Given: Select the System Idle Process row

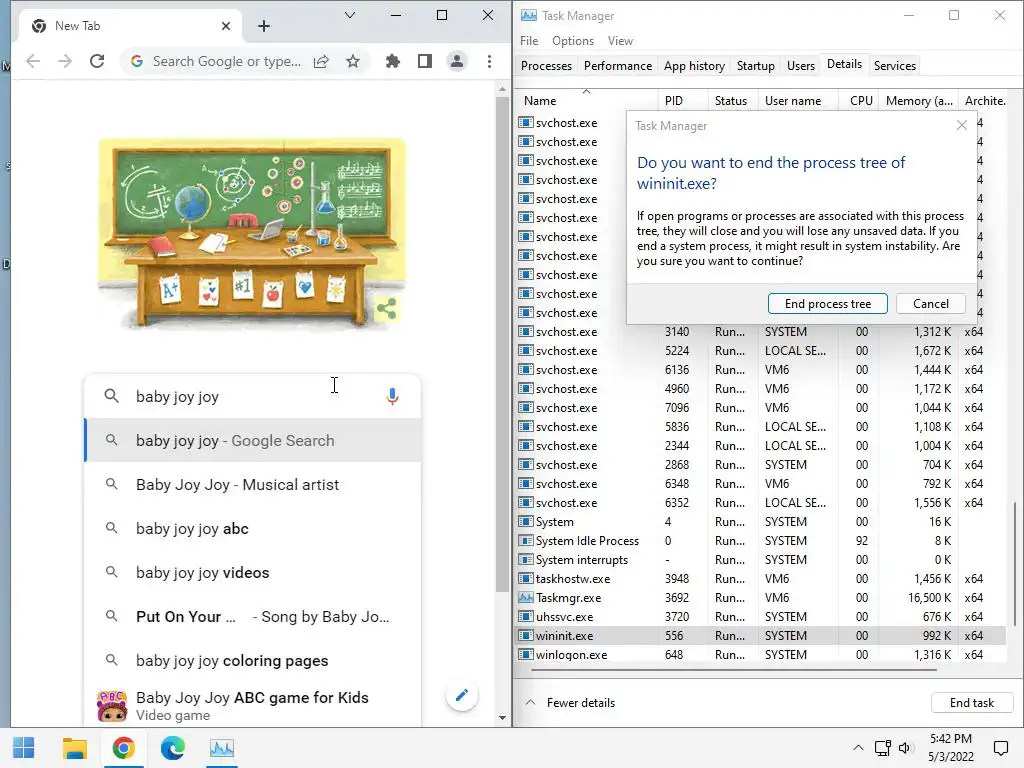Looking at the screenshot, I should pos(761,541).
